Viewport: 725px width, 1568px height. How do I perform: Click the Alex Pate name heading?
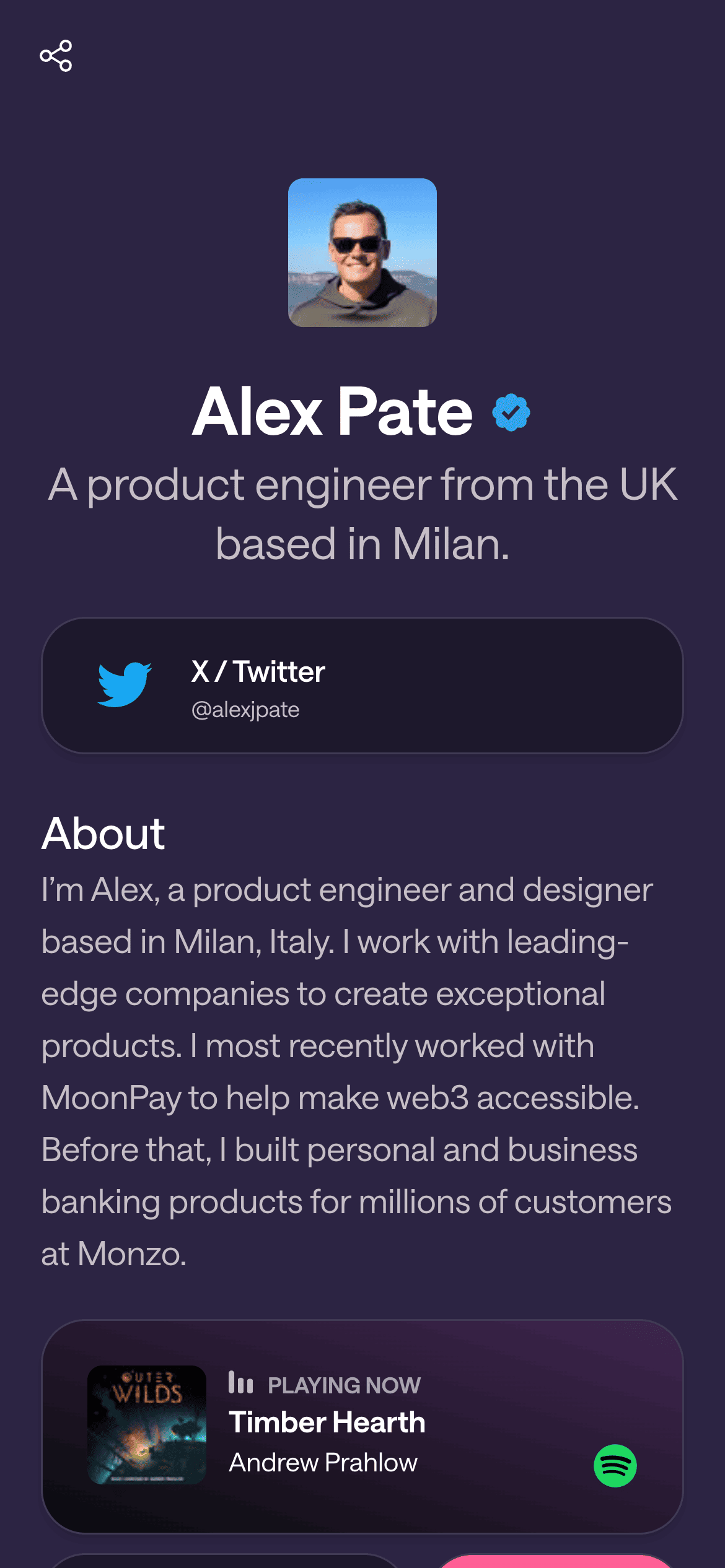tap(333, 412)
